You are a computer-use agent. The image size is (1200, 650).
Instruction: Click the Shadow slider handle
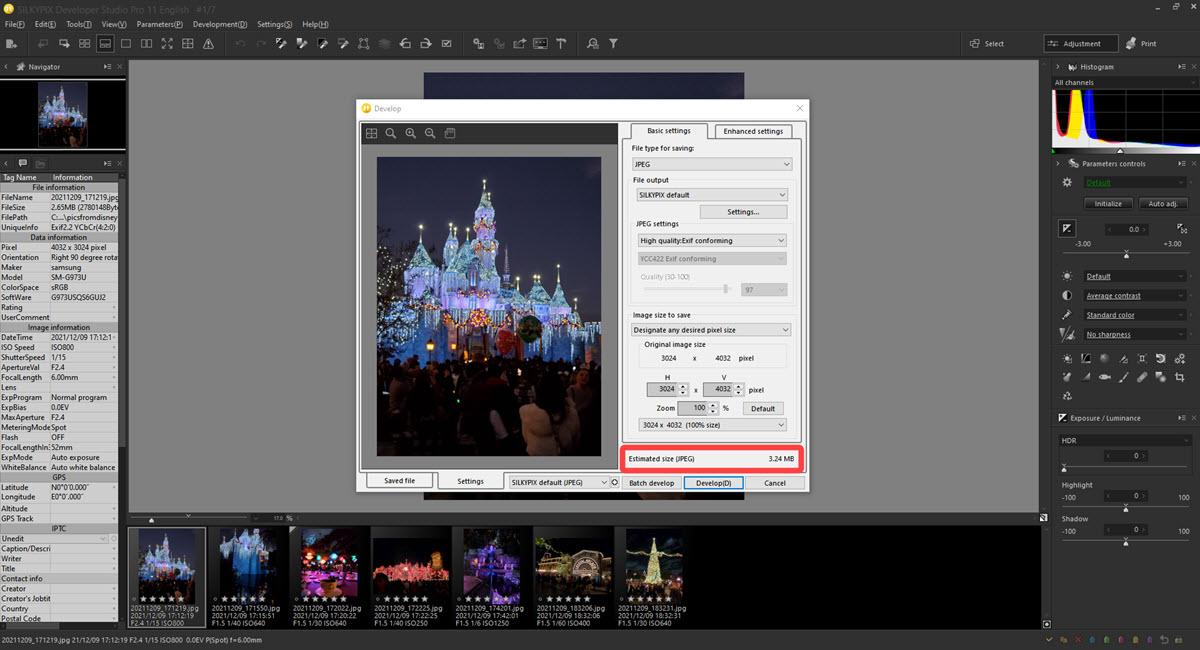[x=1126, y=542]
